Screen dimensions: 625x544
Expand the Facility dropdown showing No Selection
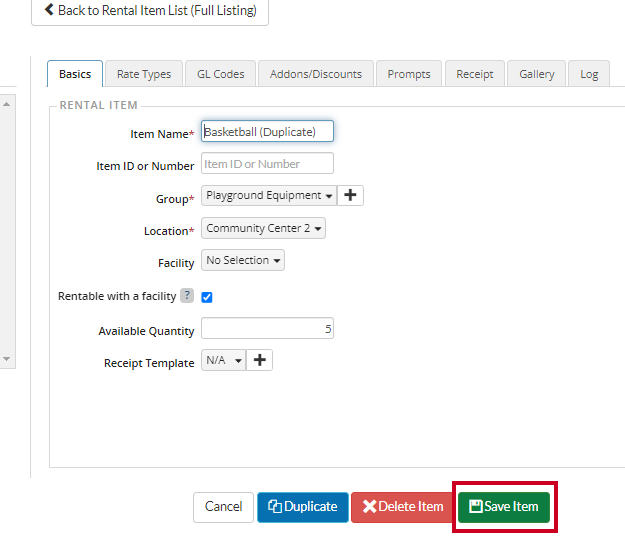pyautogui.click(x=243, y=260)
